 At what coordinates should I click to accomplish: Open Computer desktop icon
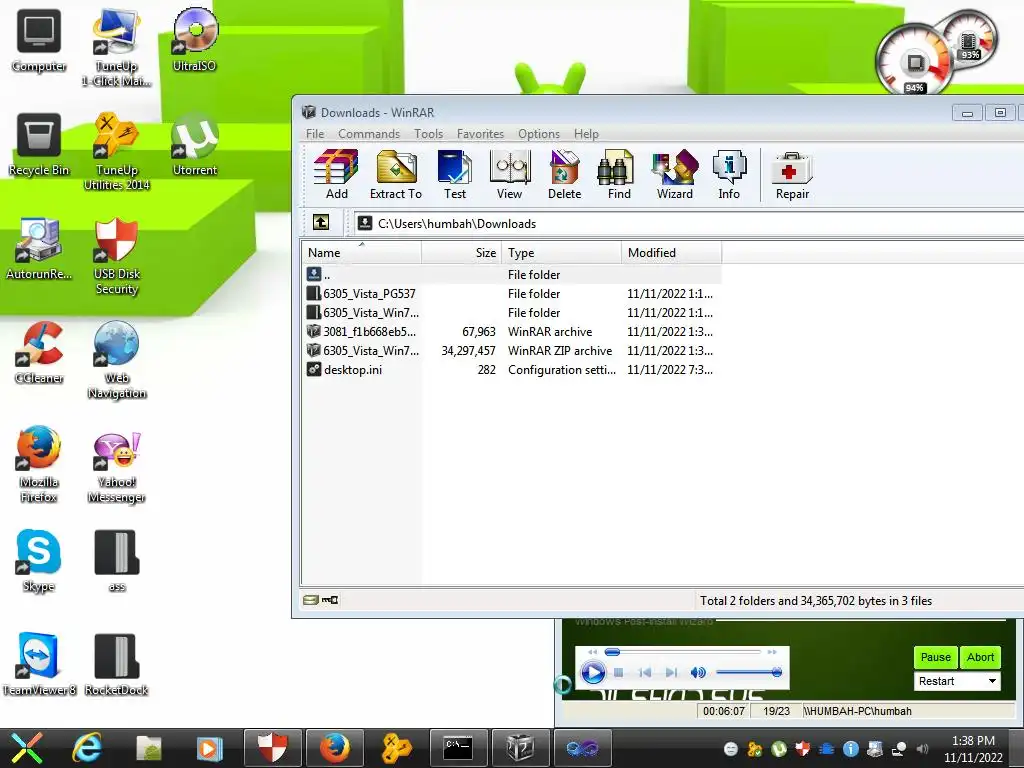[39, 41]
